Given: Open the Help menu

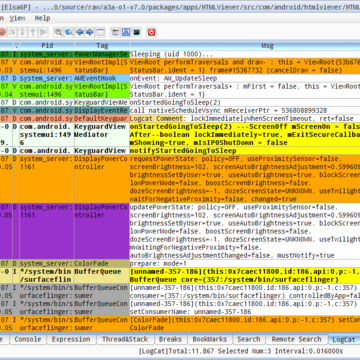Looking at the screenshot, I should (x=42, y=18).
